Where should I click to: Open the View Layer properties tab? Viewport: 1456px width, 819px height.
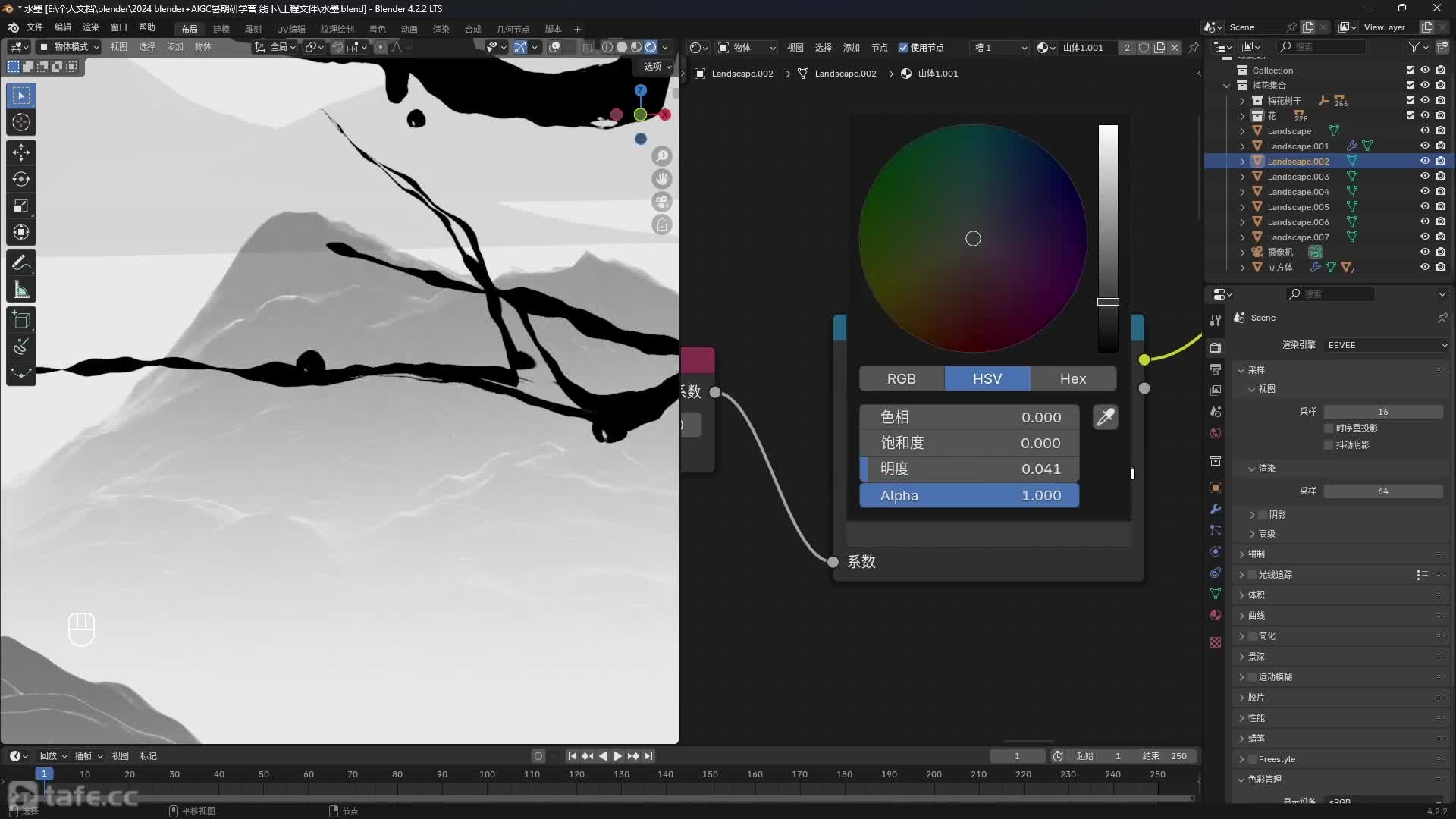1216,390
